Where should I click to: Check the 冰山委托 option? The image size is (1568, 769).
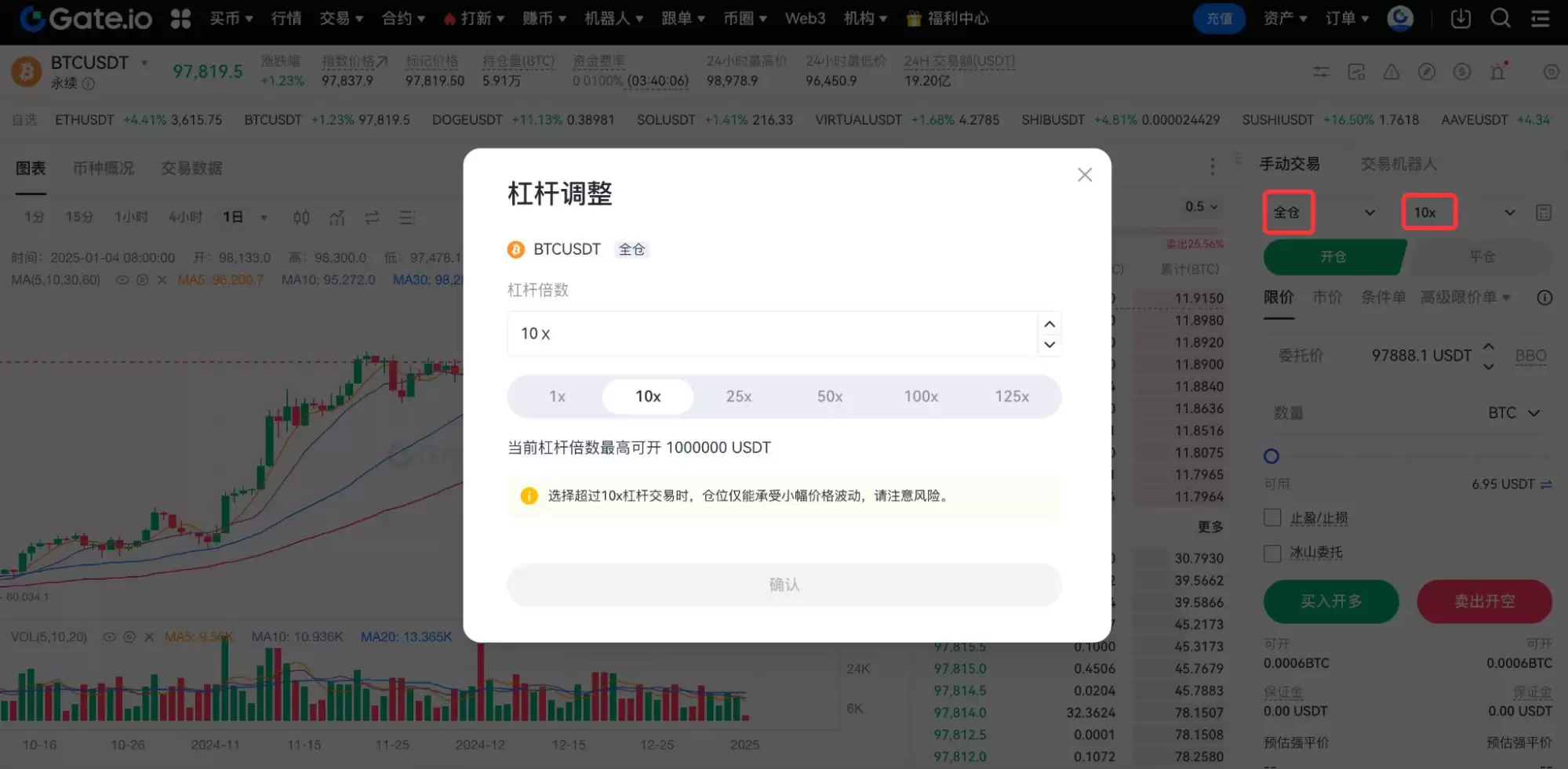click(x=1271, y=553)
